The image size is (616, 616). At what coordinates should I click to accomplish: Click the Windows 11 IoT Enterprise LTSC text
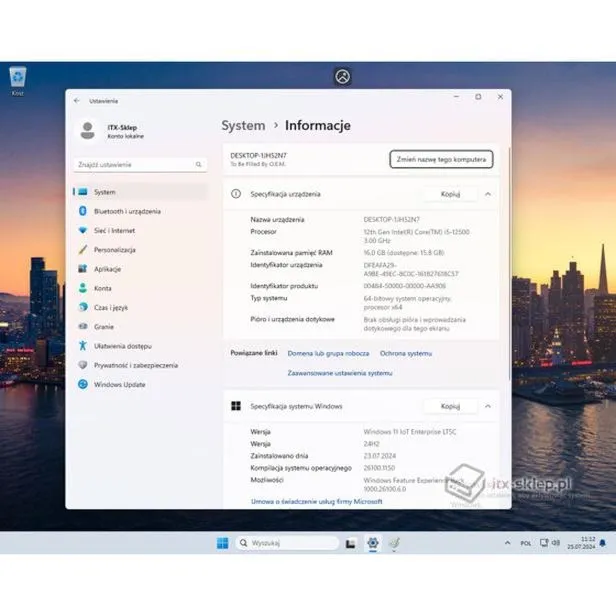(410, 432)
